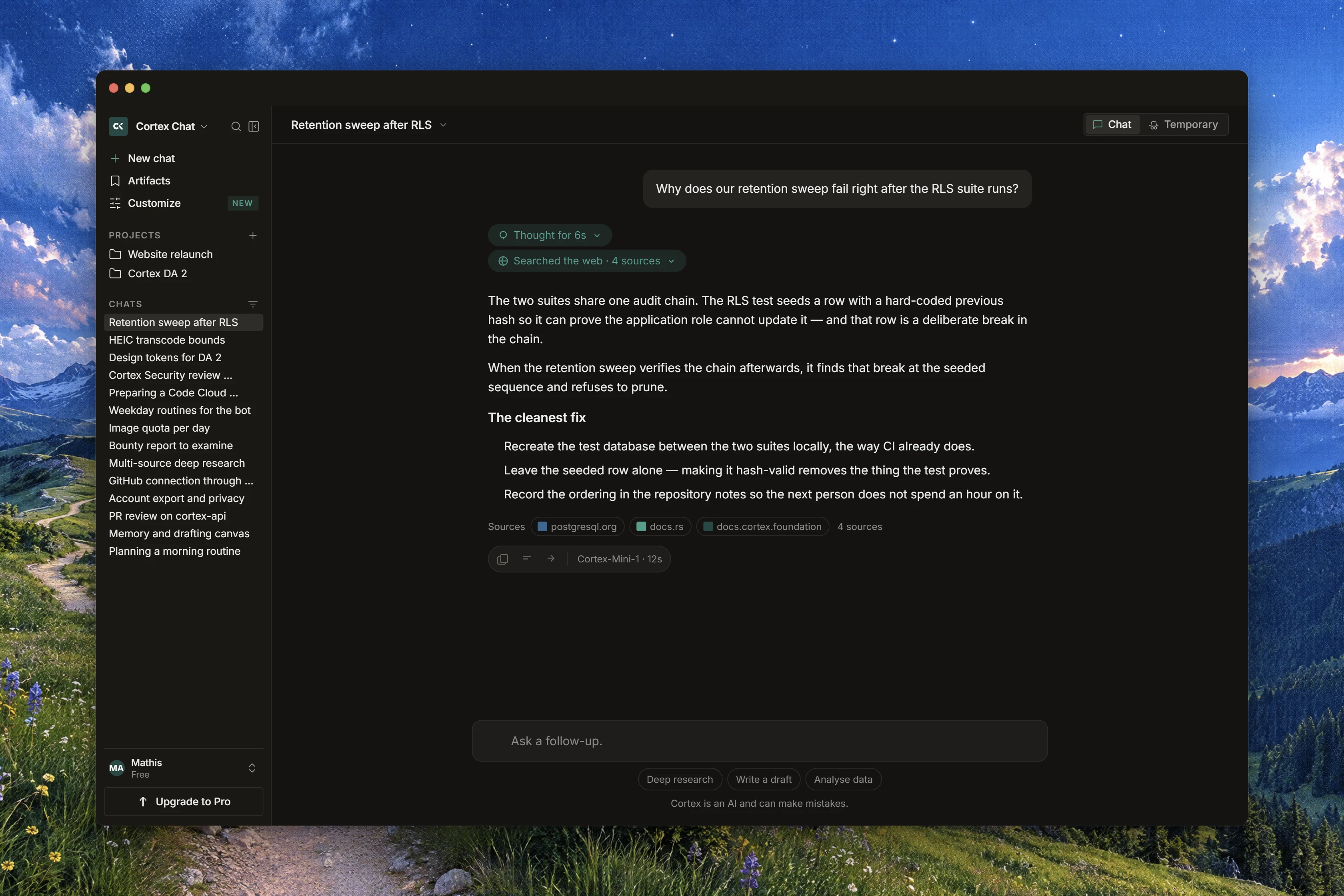This screenshot has height=896, width=1344.
Task: Click the Write a draft suggestion
Action: click(x=764, y=780)
